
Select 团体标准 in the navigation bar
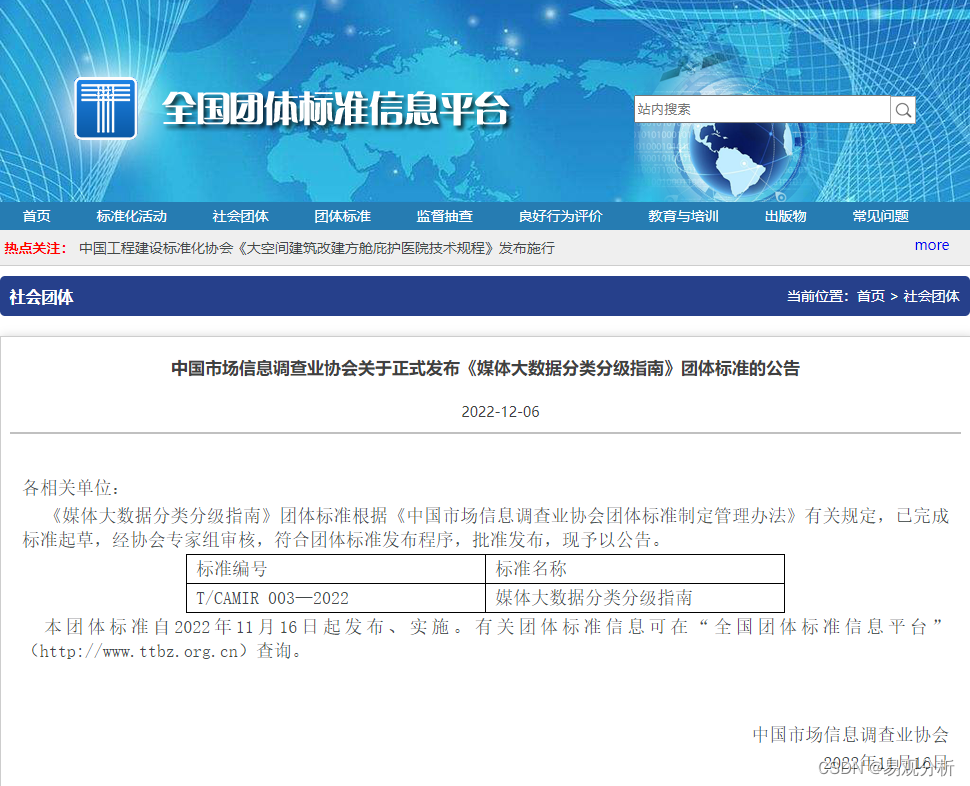tap(343, 216)
